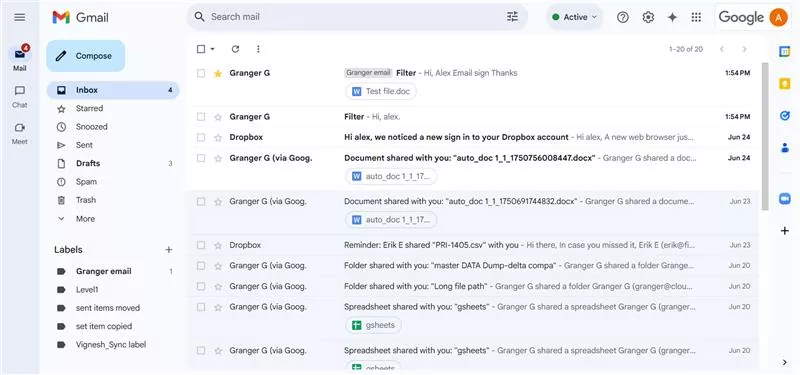The width and height of the screenshot is (800, 375).
Task: Open the Inbox folder
Action: (113, 90)
